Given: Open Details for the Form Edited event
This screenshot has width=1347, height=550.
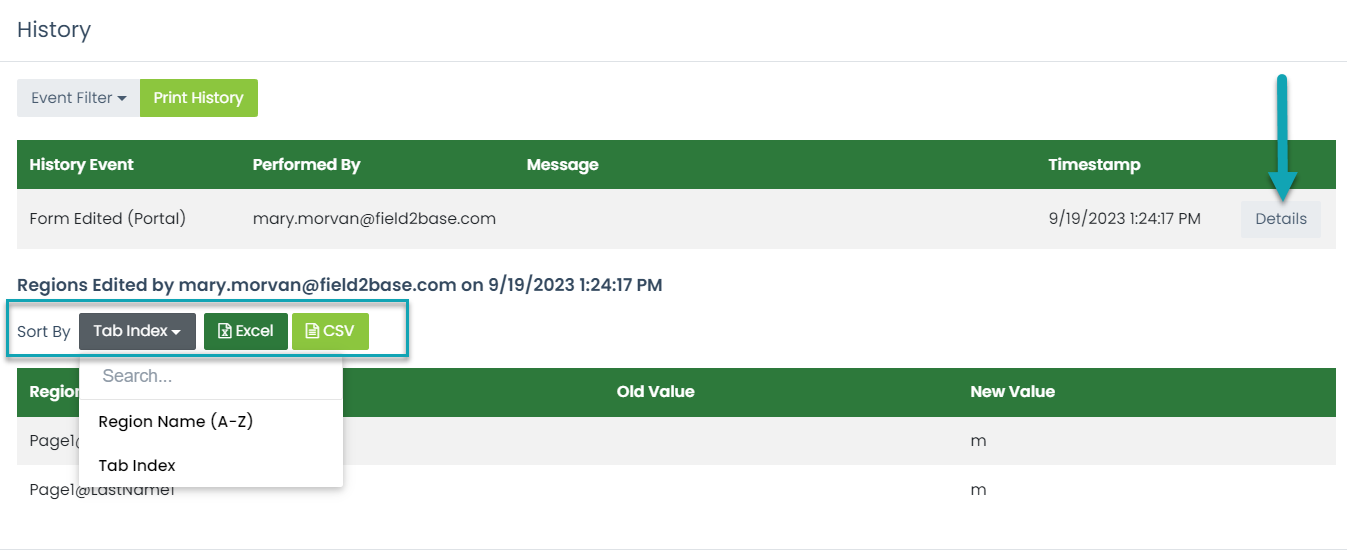Looking at the screenshot, I should (1280, 219).
